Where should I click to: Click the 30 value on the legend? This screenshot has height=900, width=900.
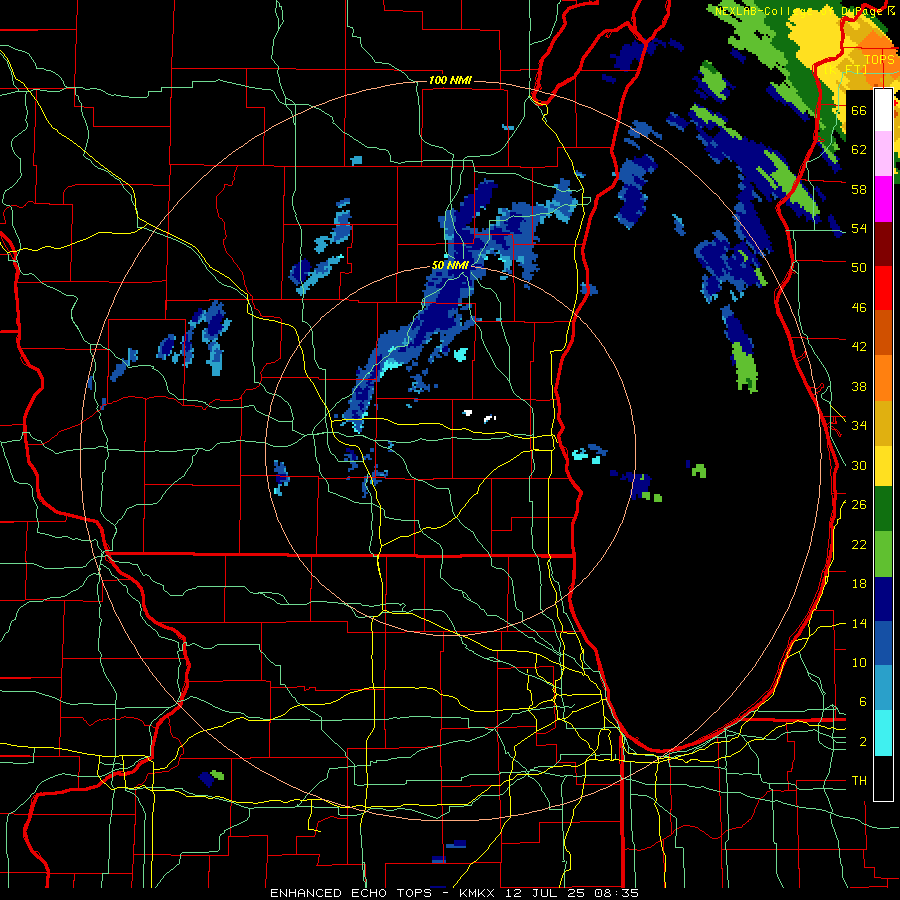[859, 465]
